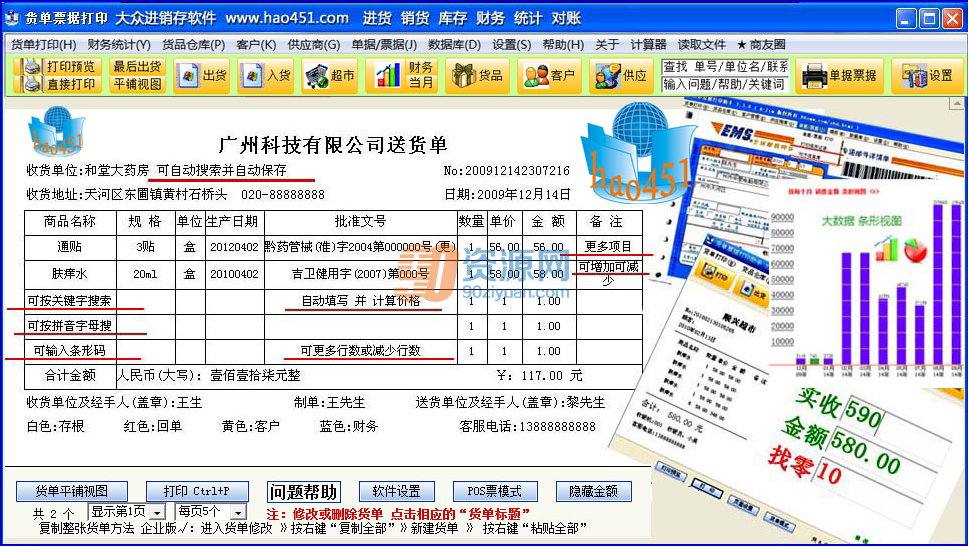Click the 可按关键字搜索 cell
Image resolution: width=969 pixels, height=547 pixels.
tap(70, 301)
